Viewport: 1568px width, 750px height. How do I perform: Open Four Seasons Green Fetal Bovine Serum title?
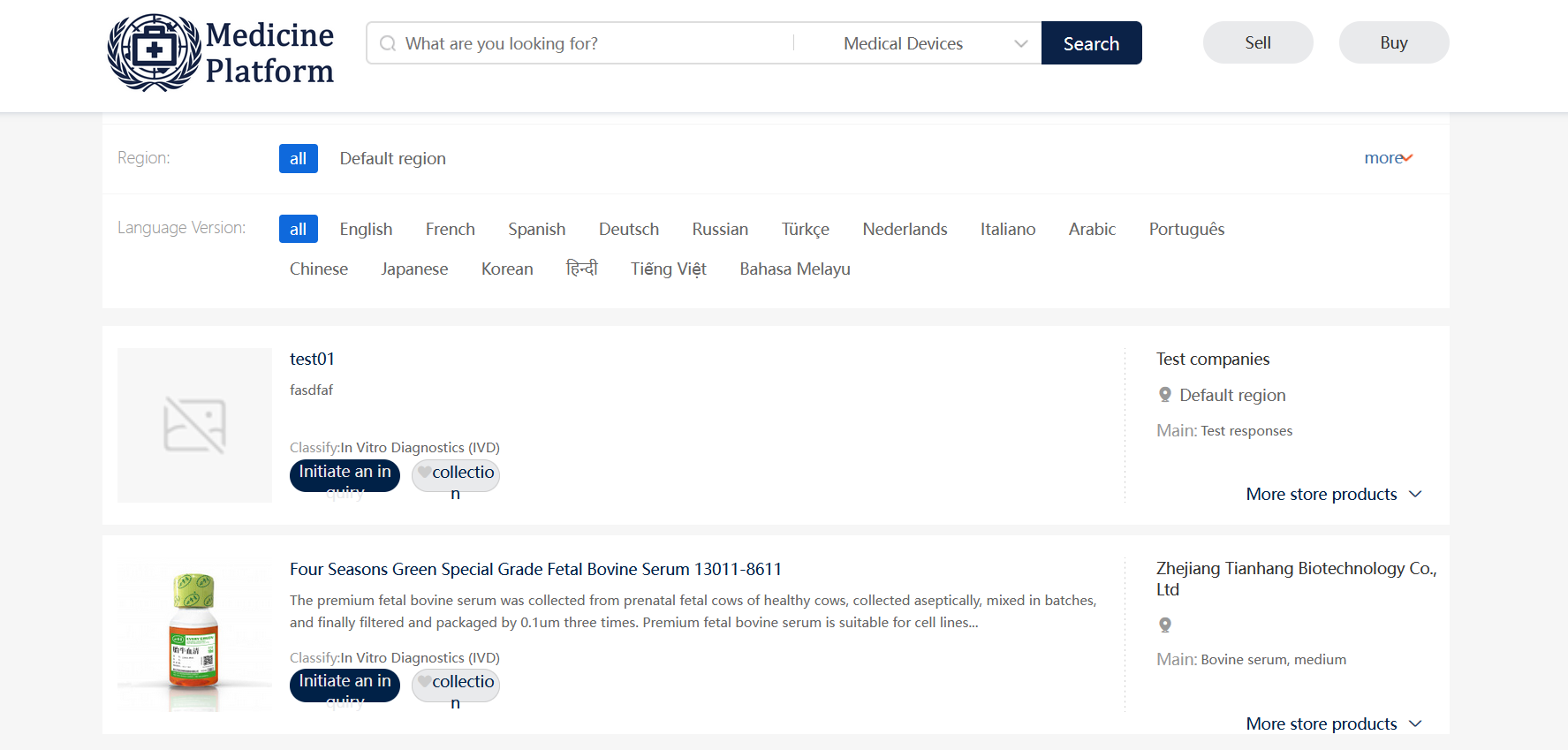[x=535, y=570]
